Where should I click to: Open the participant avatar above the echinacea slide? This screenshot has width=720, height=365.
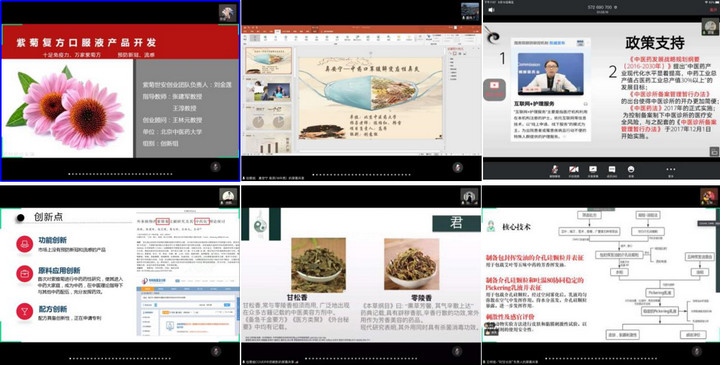click(228, 12)
